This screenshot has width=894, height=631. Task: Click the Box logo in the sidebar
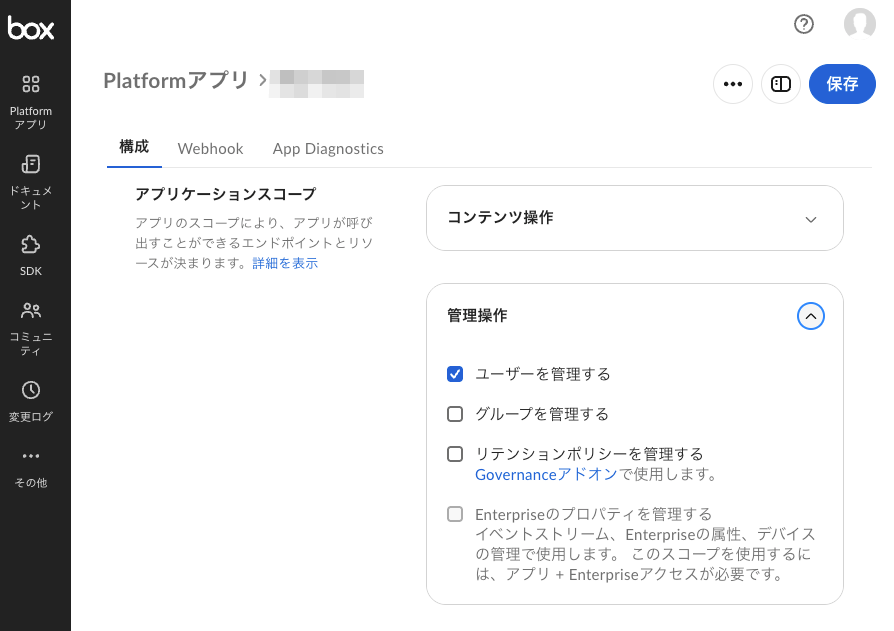(31, 29)
